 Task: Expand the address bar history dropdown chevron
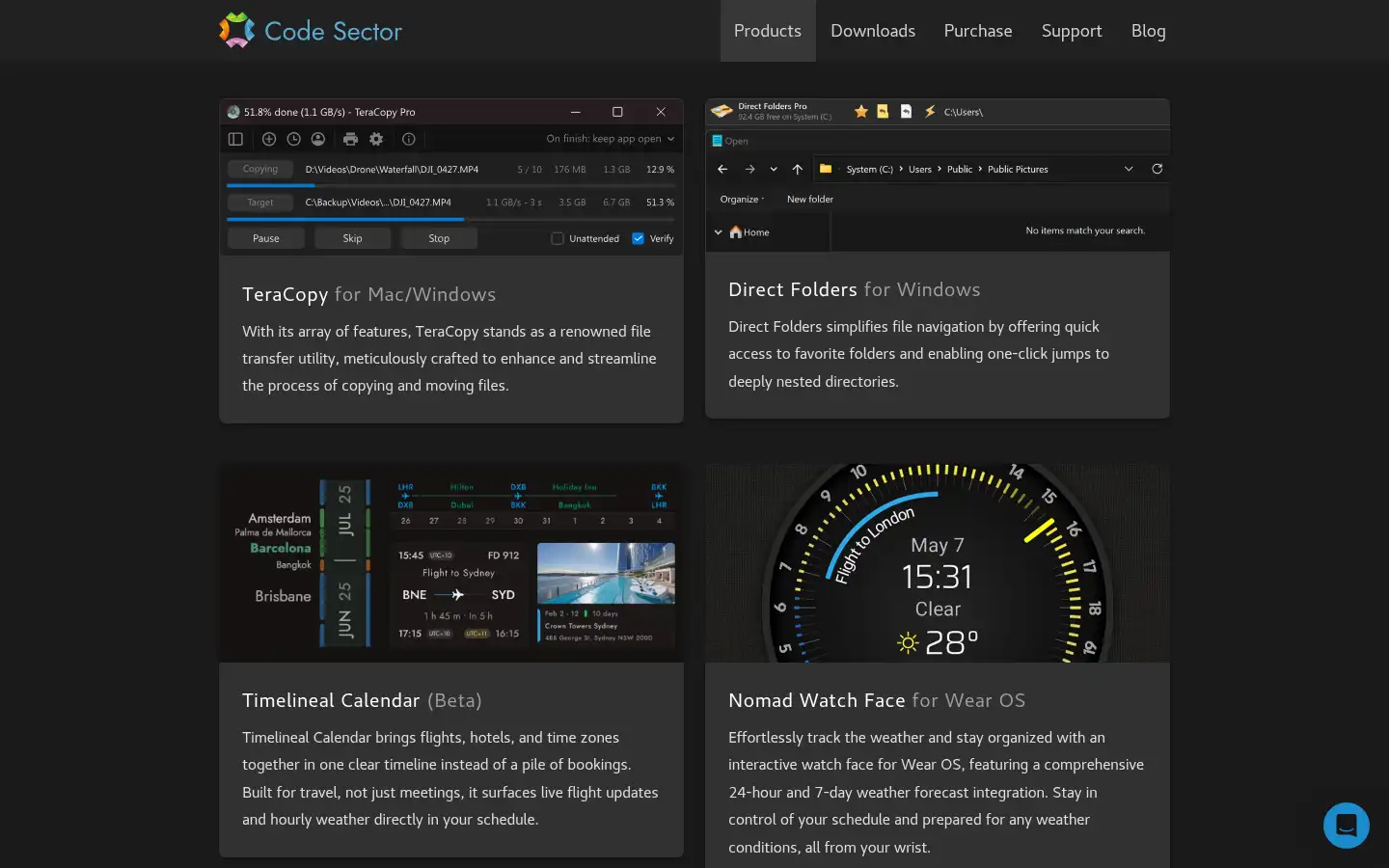1129,169
